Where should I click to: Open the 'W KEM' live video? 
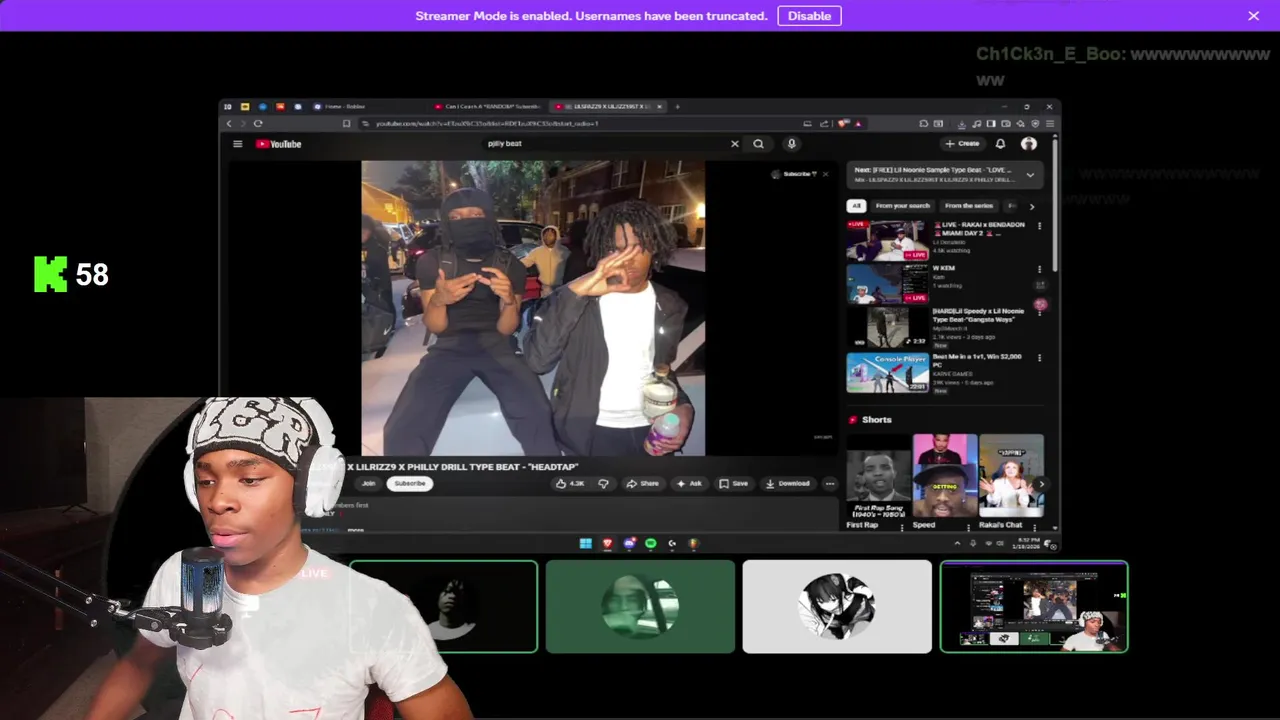pyautogui.click(x=887, y=284)
